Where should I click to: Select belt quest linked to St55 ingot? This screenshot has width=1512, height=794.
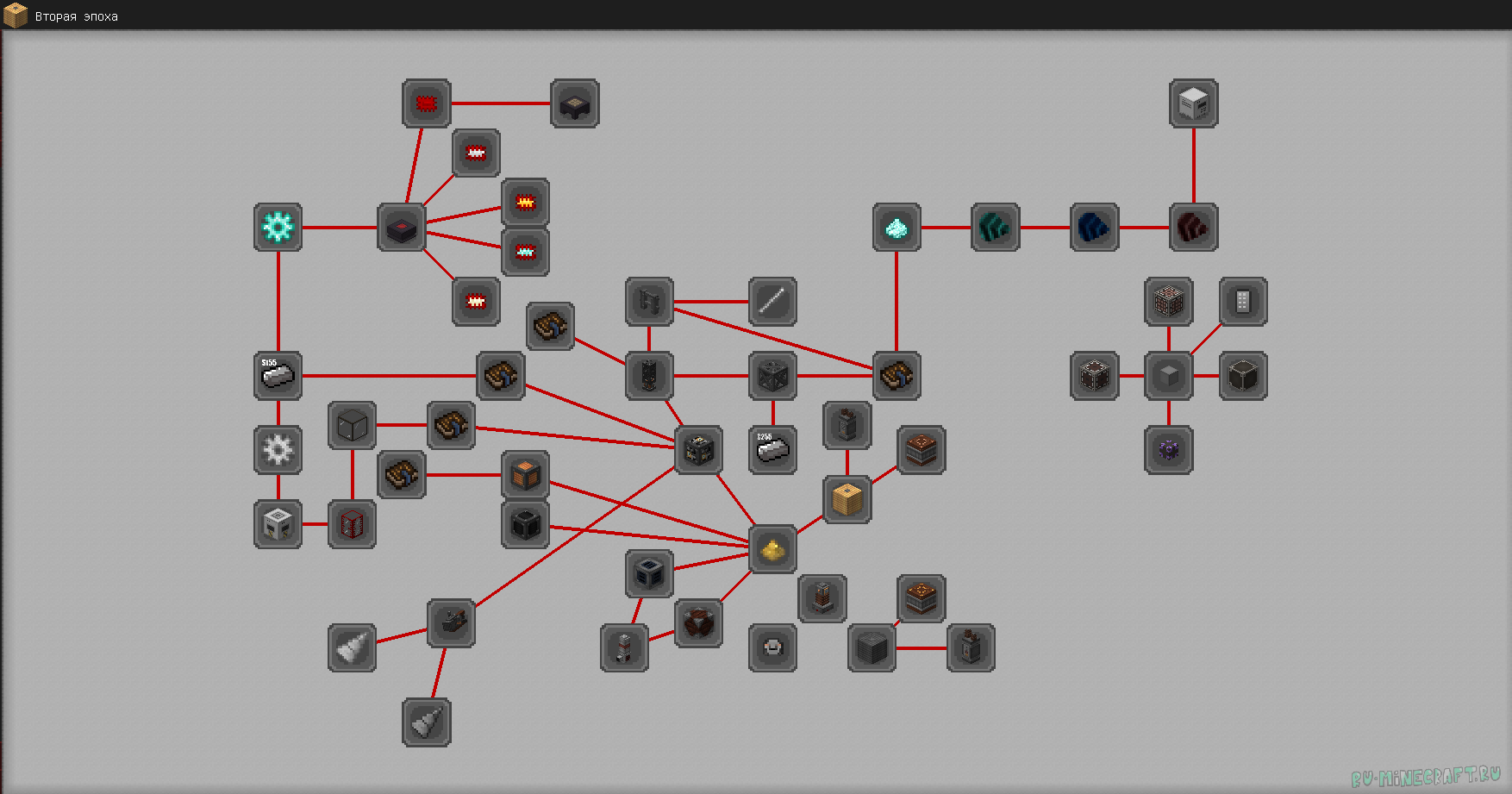pos(501,376)
